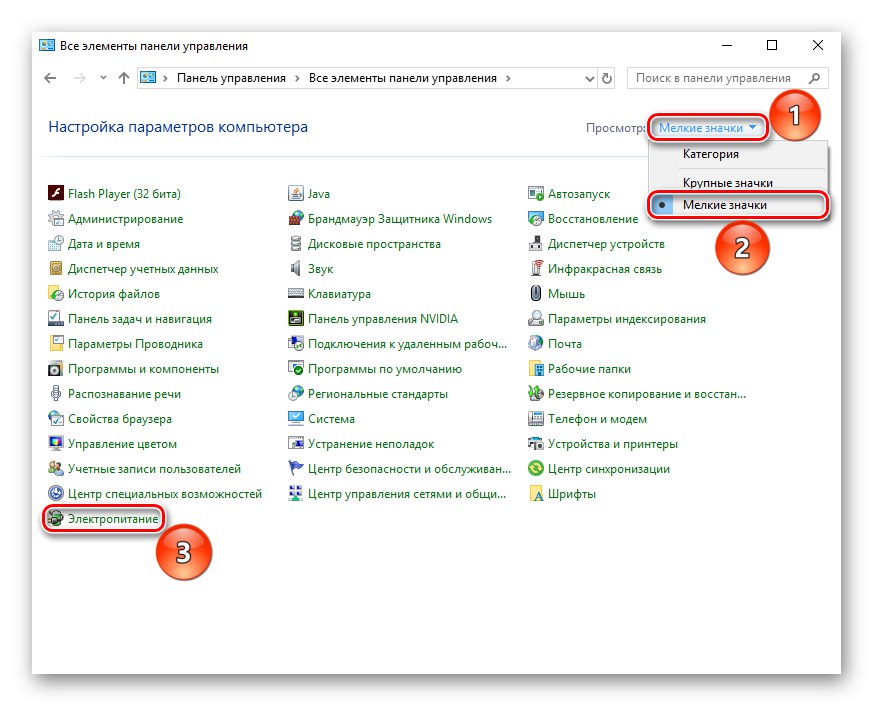Click the Клавиатура keyboard icon

[x=296, y=293]
